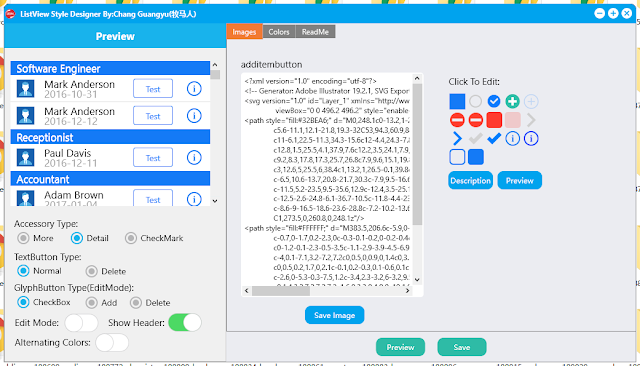Click Test button for Mark Anderson 2016-12-12
Screen dimensions: 640x366
pos(153,116)
